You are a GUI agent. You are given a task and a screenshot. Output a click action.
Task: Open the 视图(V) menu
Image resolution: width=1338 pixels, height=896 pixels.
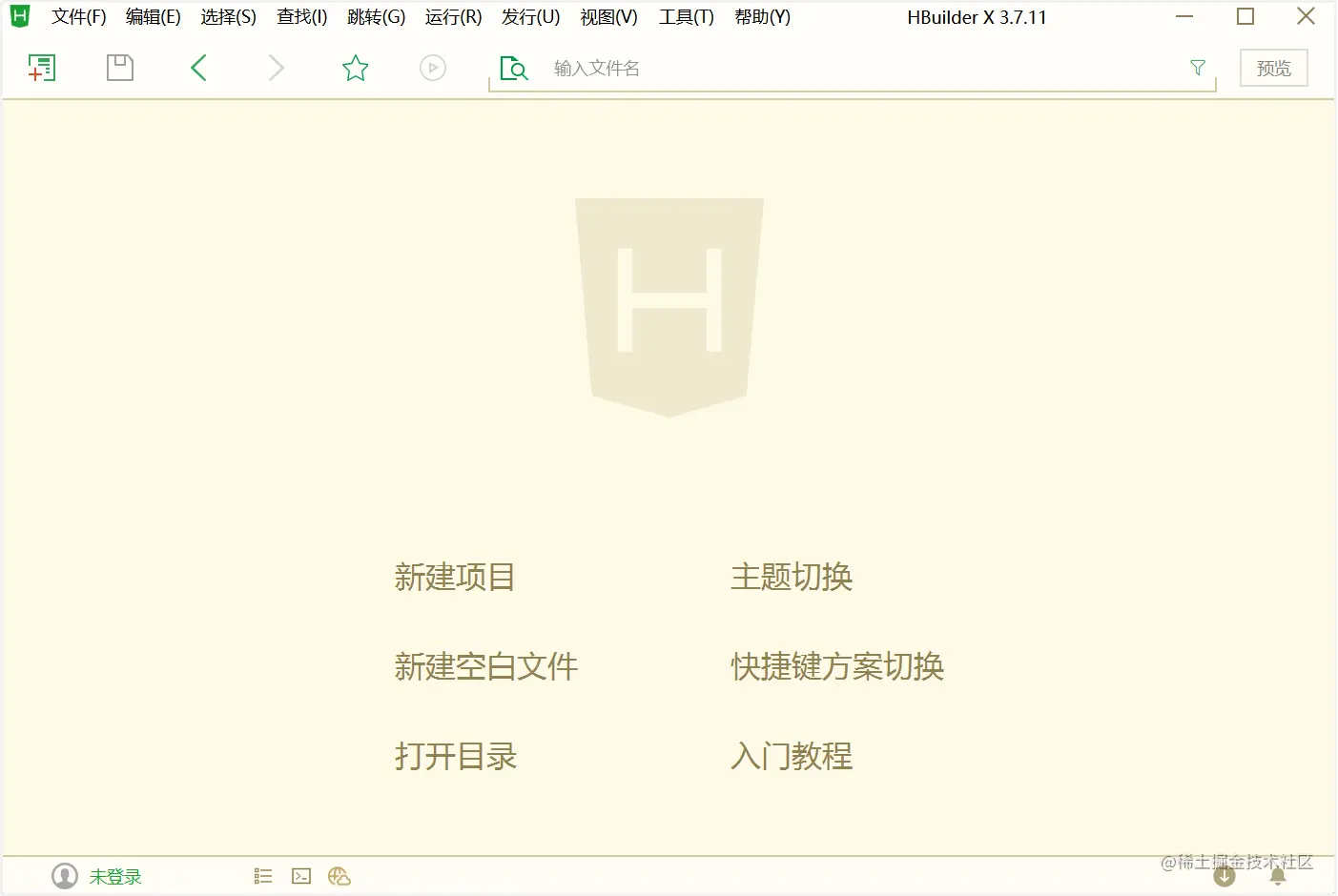609,17
